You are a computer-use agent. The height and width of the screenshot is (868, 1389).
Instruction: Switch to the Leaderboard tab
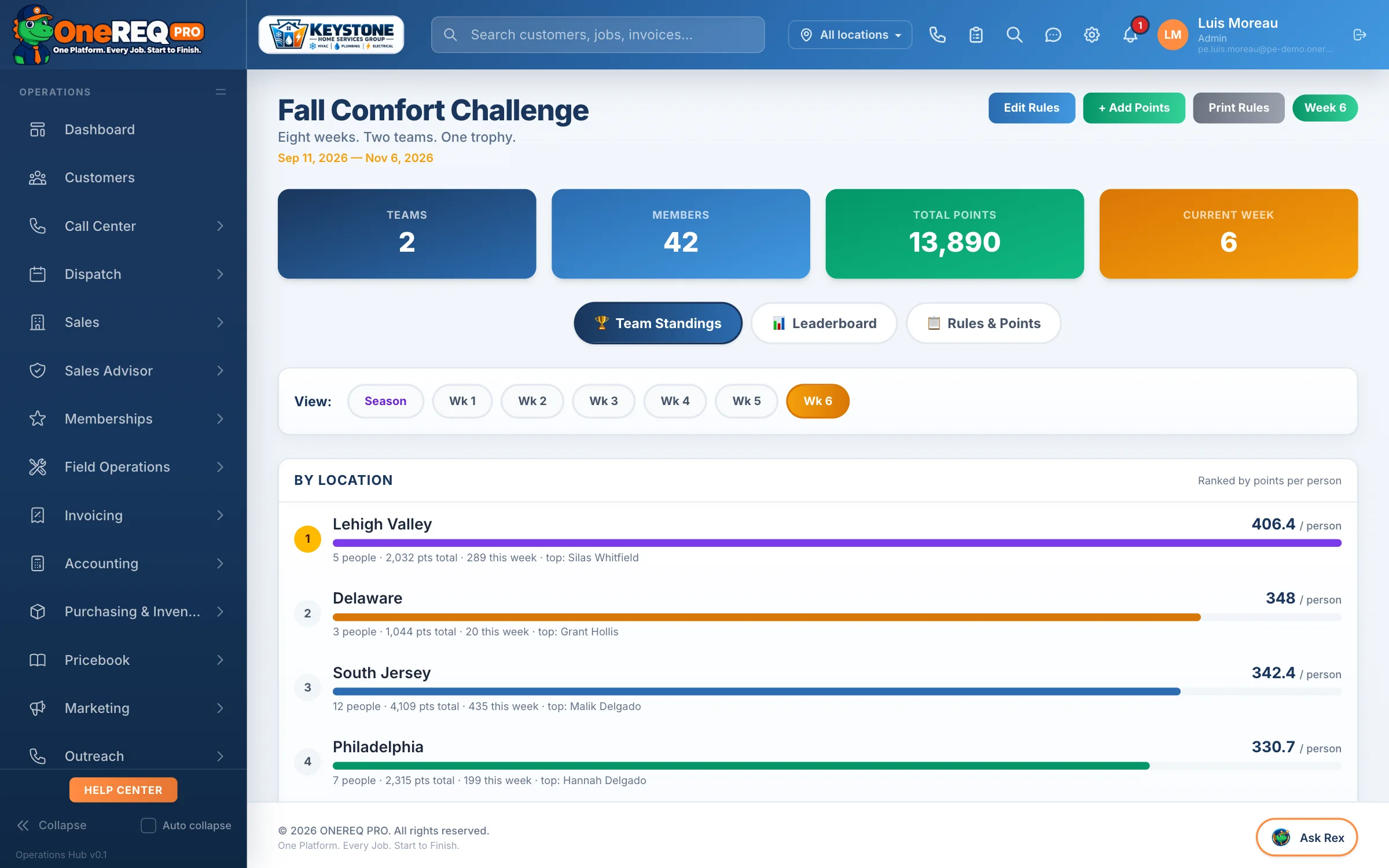click(x=824, y=323)
